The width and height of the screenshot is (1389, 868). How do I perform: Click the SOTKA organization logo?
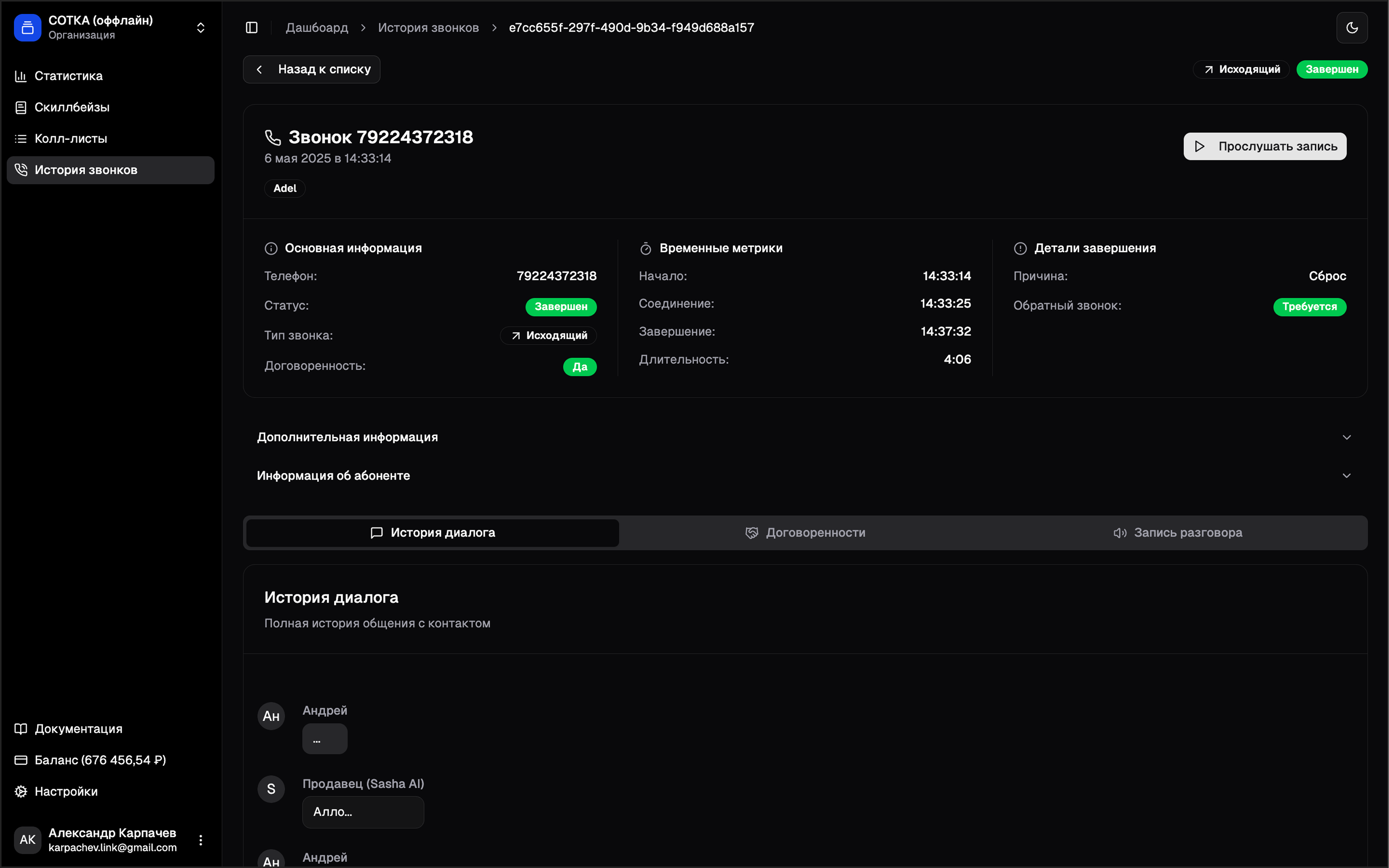27,27
